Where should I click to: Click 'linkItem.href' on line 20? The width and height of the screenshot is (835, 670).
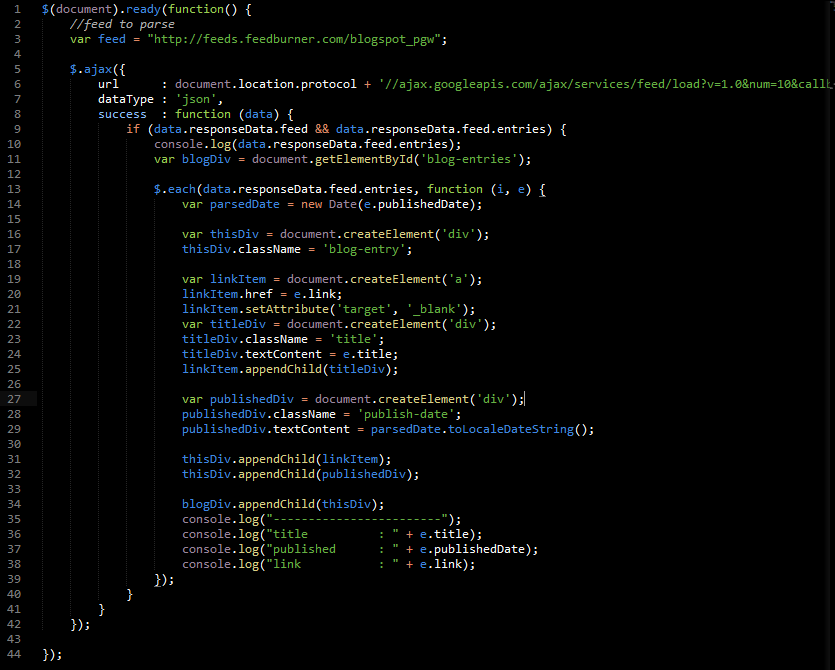tap(227, 294)
